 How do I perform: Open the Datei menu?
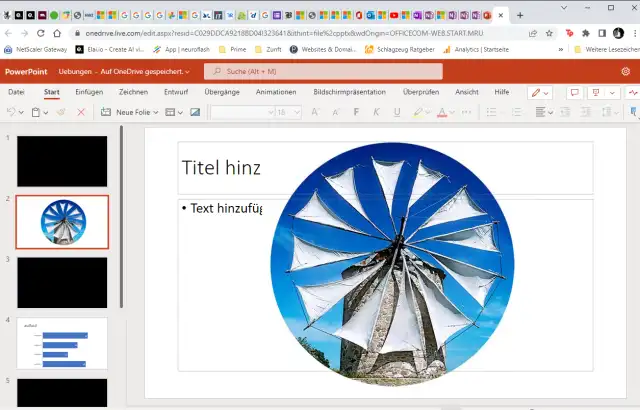16,92
